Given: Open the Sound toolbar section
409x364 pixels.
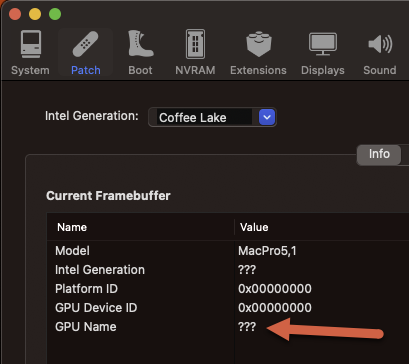Looking at the screenshot, I should (380, 53).
